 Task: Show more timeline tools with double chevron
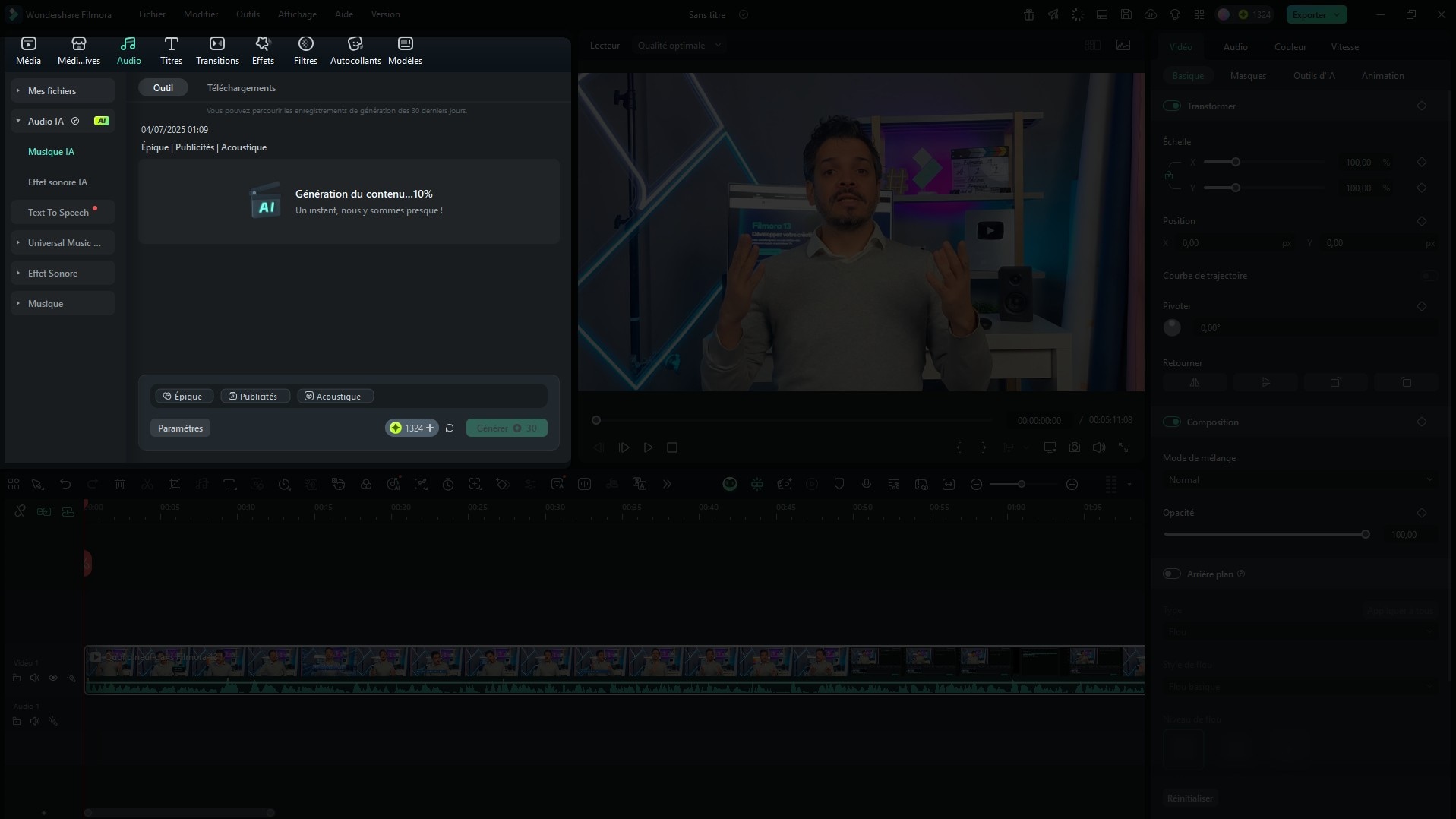coord(667,484)
